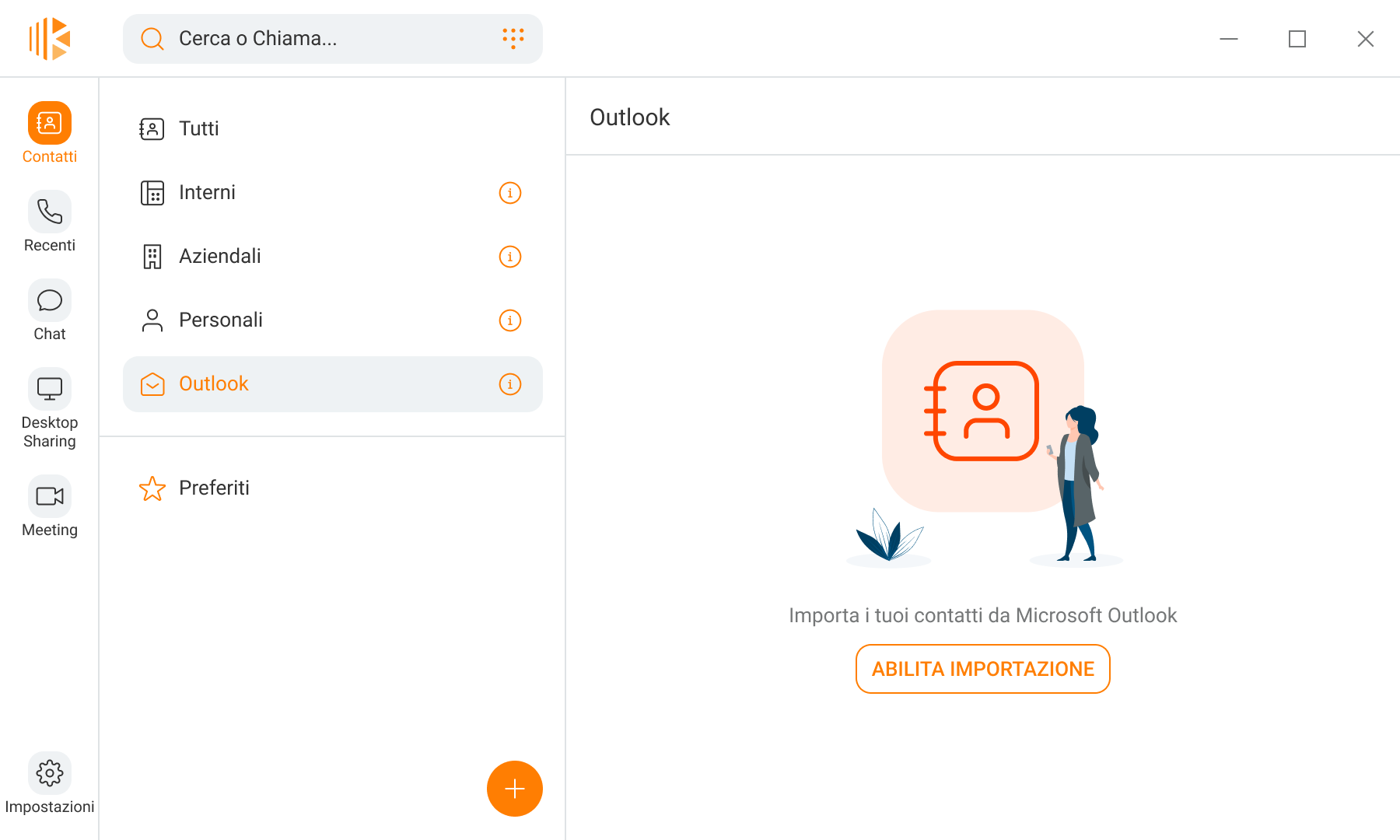Click the Tutti address book icon
The width and height of the screenshot is (1400, 840).
pos(152,129)
